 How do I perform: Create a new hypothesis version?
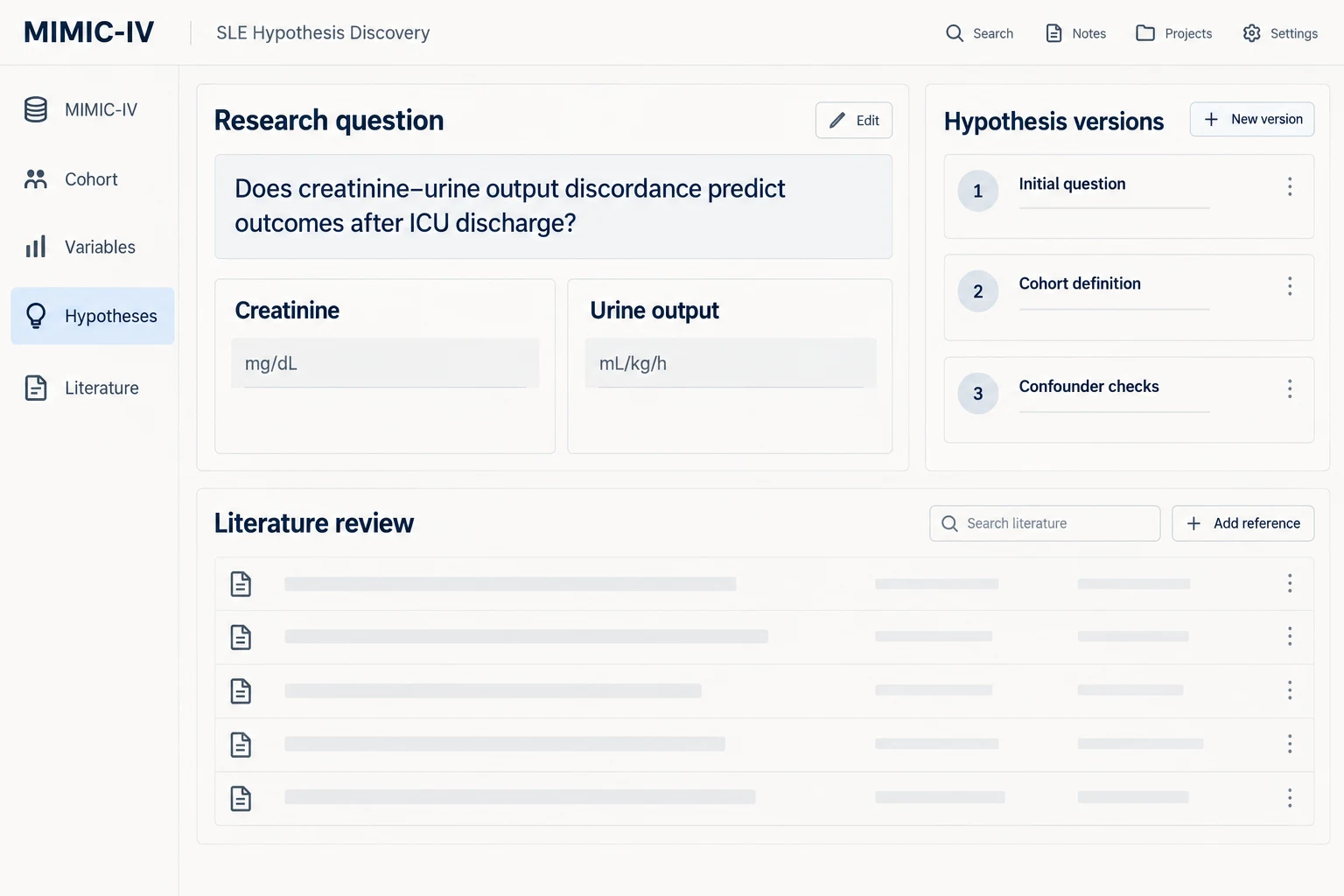tap(1252, 119)
